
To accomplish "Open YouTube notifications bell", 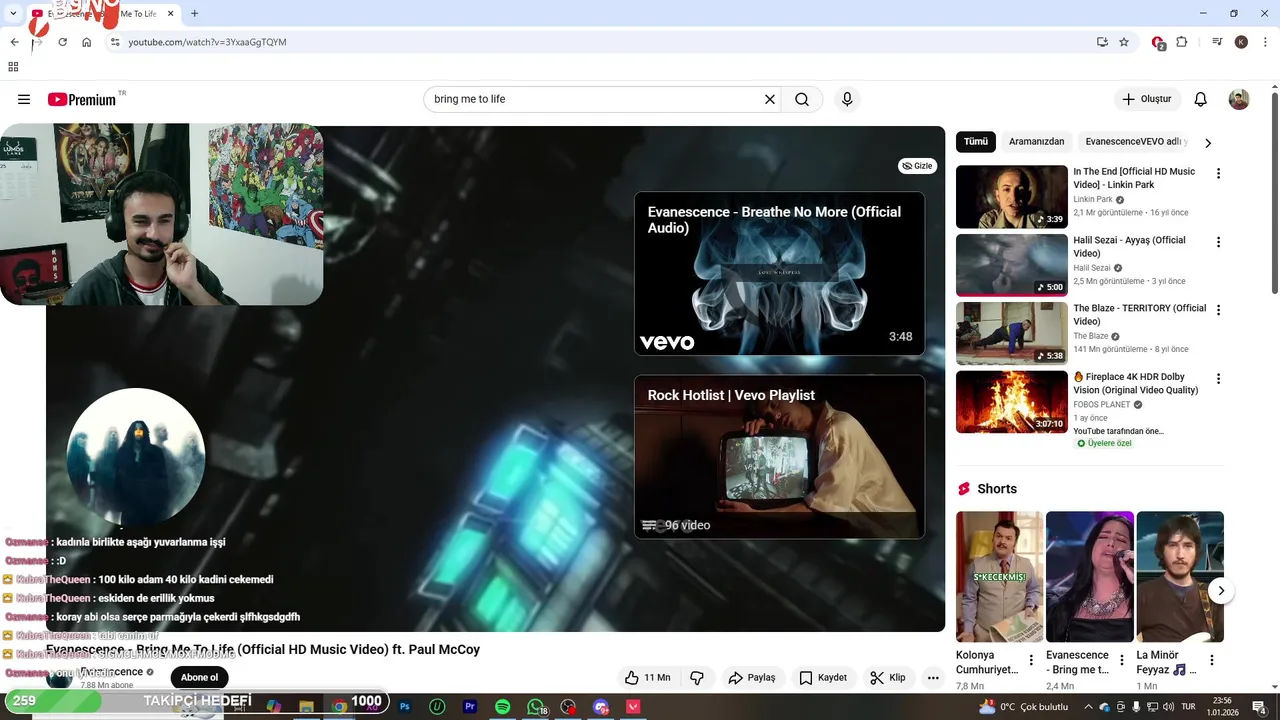I will (1200, 99).
